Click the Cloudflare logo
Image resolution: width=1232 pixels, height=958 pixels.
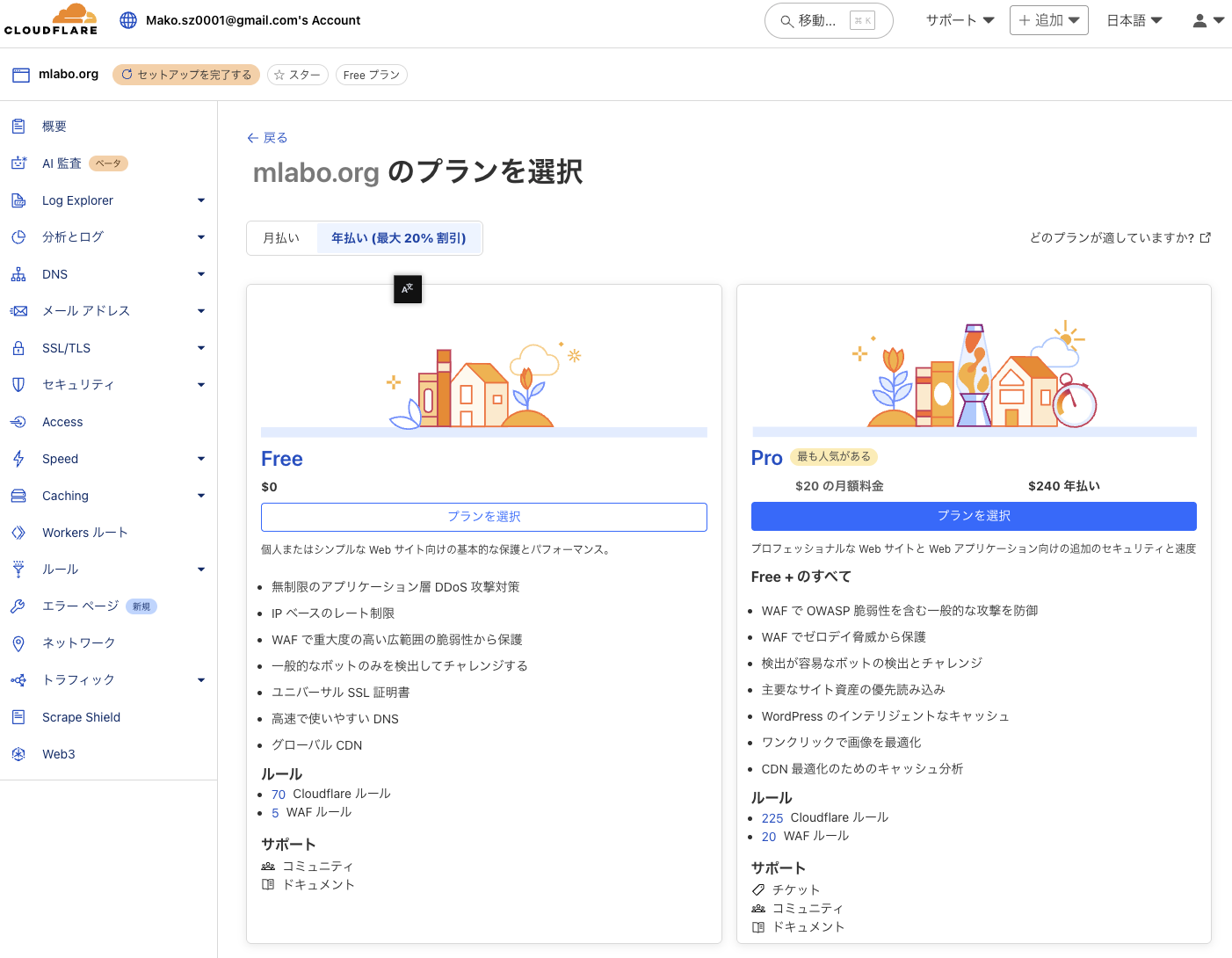point(50,19)
